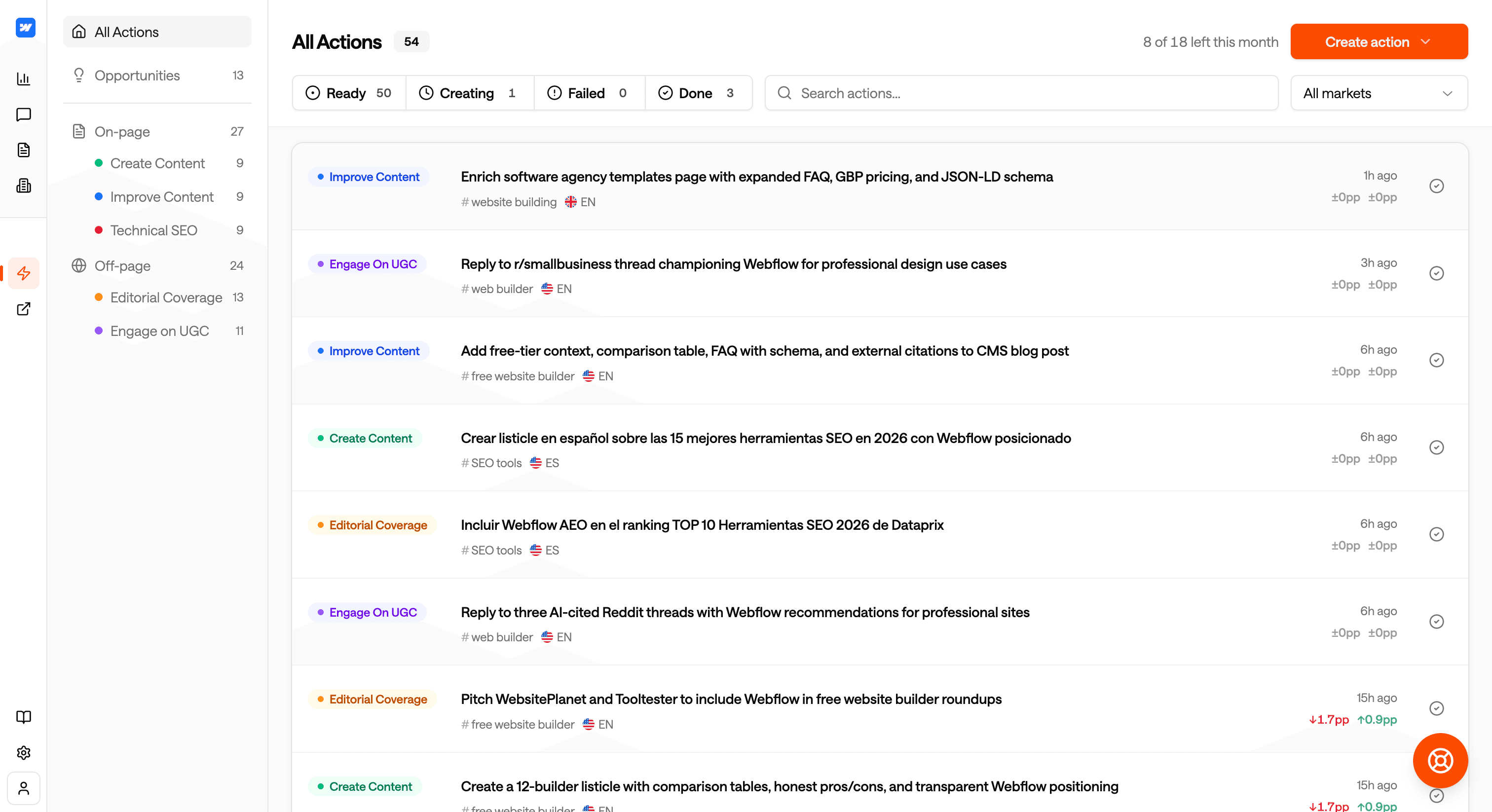Viewport: 1492px width, 812px height.
Task: Mark the Incluir Webflow AEO Dataprix action done
Action: coord(1436,535)
